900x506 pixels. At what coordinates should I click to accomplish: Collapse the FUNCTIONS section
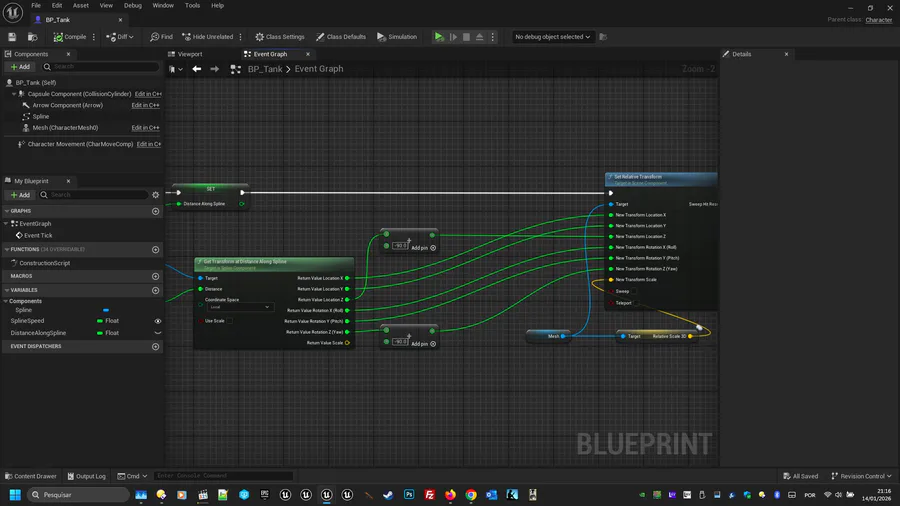(x=6, y=250)
